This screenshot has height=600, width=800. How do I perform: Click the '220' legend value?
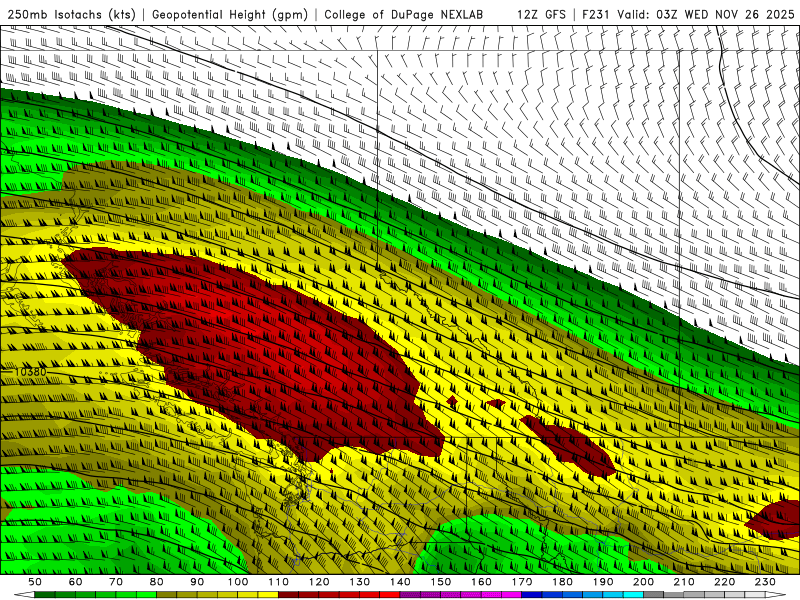coord(724,582)
